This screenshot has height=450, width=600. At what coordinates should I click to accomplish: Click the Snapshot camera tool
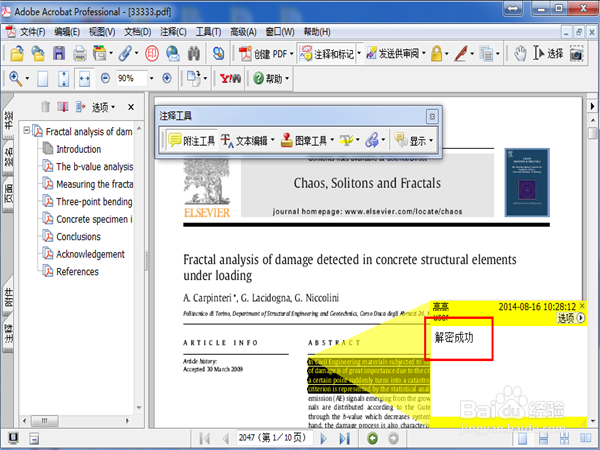pyautogui.click(x=576, y=54)
